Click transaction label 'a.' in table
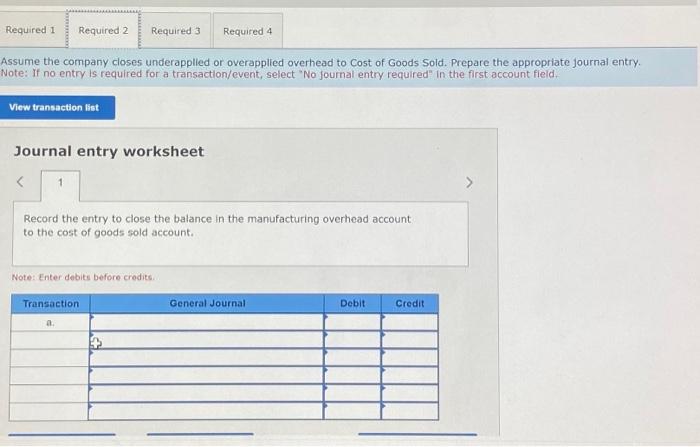Viewport: 700px width, 447px height. [x=50, y=322]
